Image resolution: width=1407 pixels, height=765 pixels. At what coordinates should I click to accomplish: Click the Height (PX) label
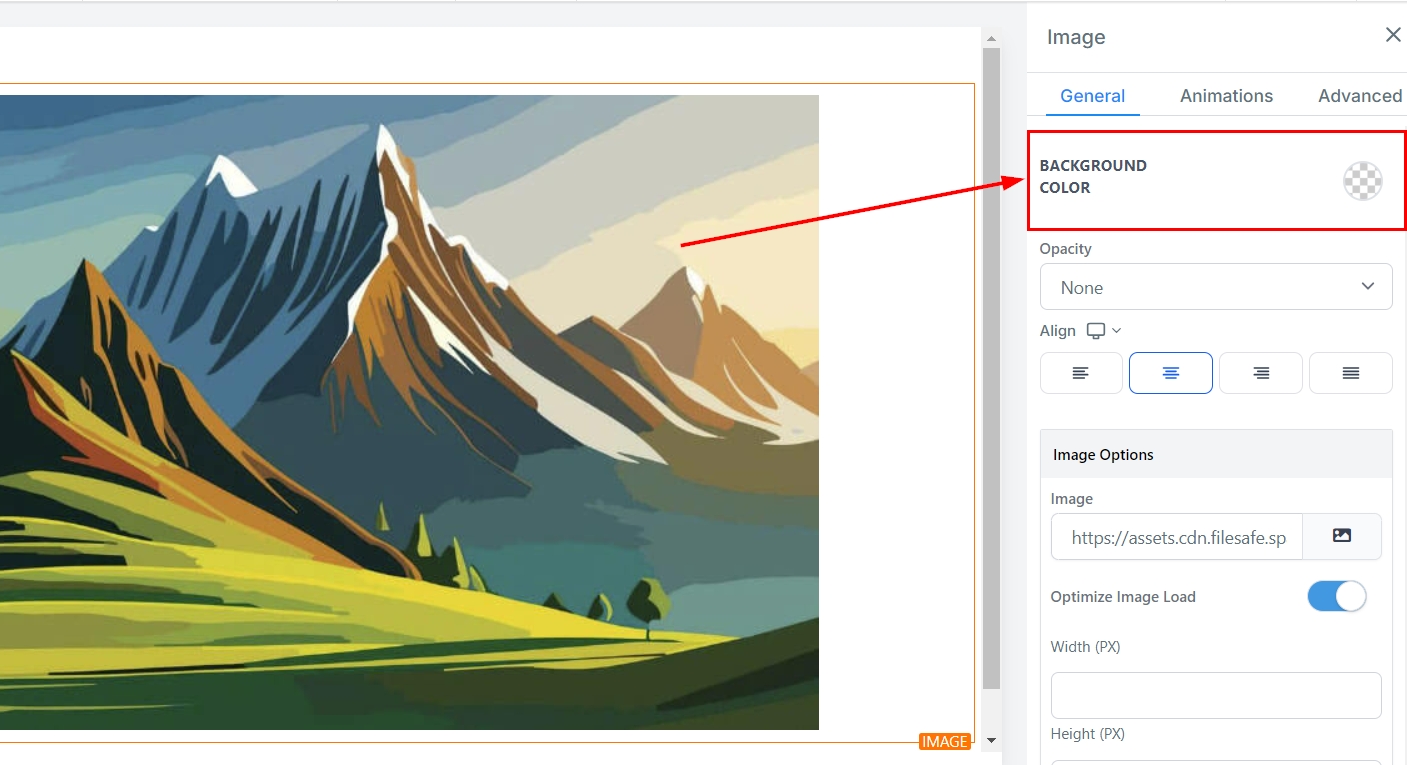1088,734
